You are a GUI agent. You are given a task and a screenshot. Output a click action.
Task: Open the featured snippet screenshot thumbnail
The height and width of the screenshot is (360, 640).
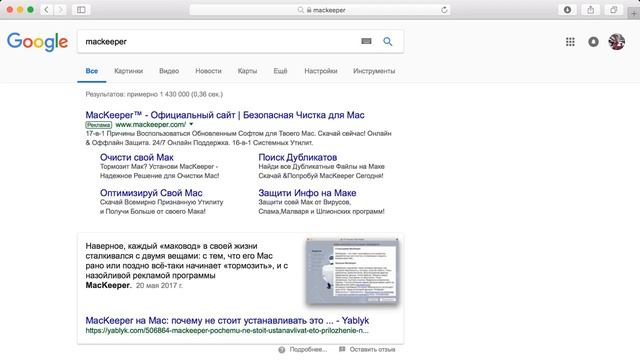click(x=352, y=271)
